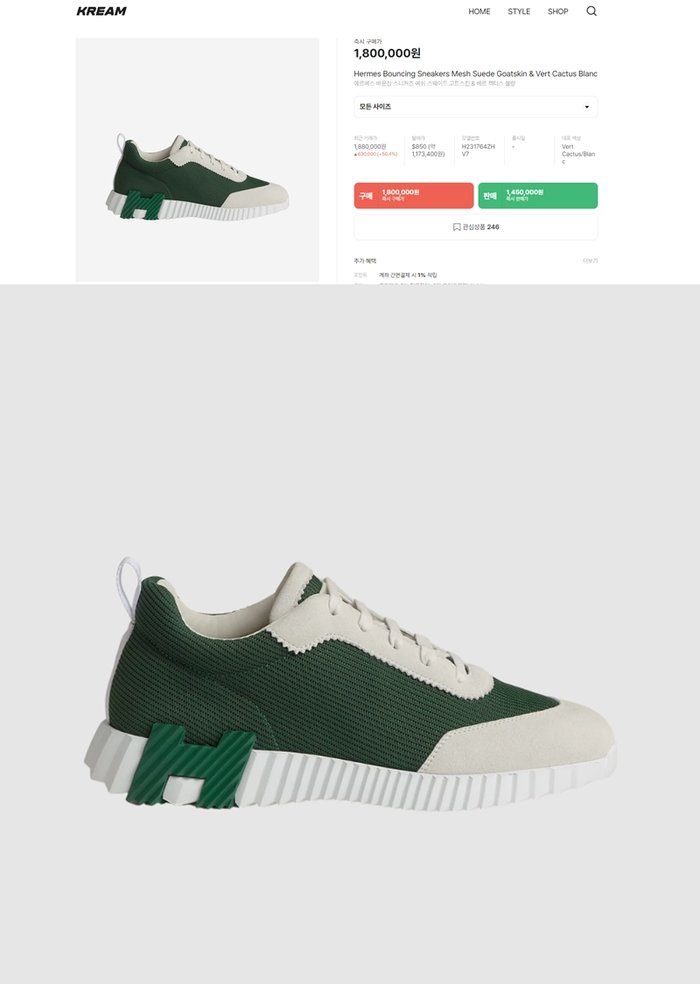
Task: Click the 1,800,000원 headline price
Action: 387,53
